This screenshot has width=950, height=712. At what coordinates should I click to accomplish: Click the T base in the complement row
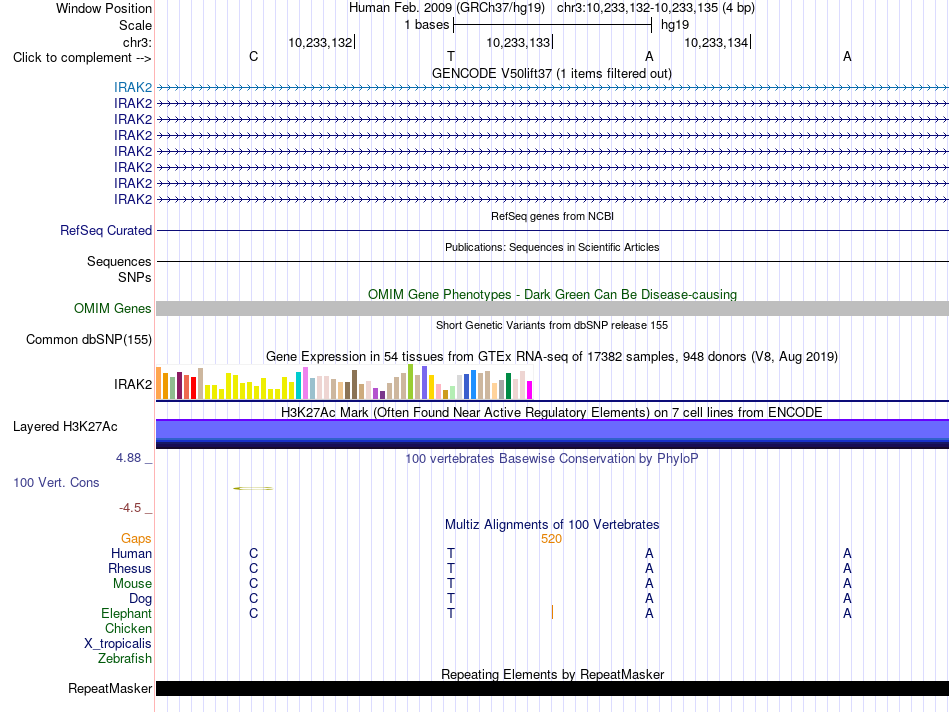click(451, 56)
